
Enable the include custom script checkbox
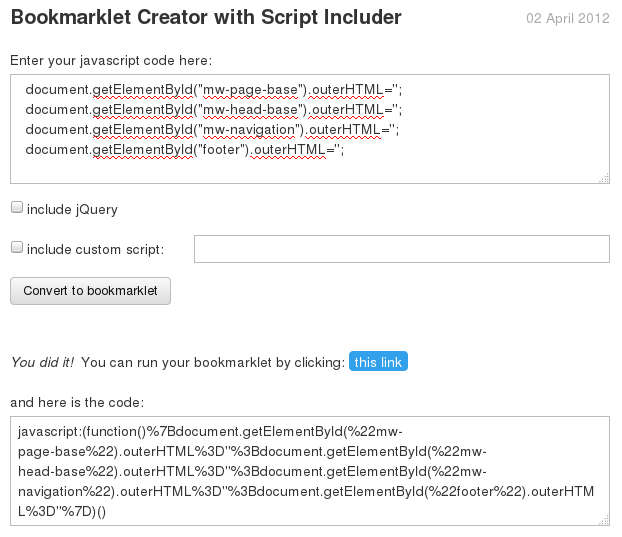17,247
